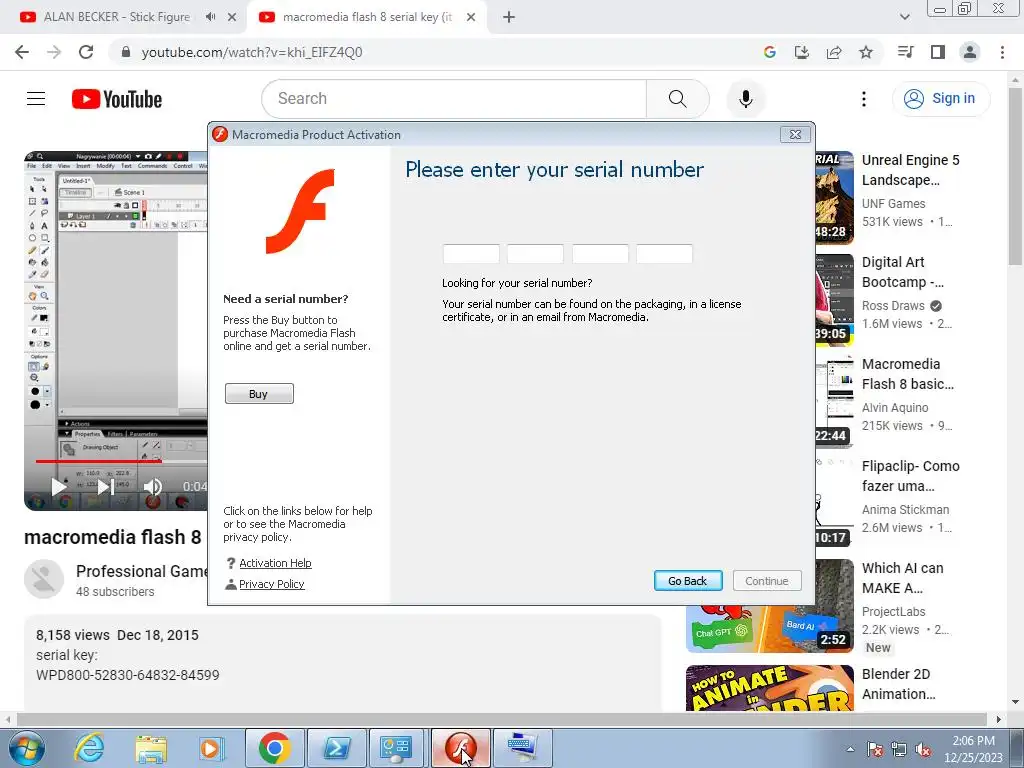This screenshot has width=1024, height=768.
Task: Open the Blender 2D Animation thumbnail
Action: 770,688
